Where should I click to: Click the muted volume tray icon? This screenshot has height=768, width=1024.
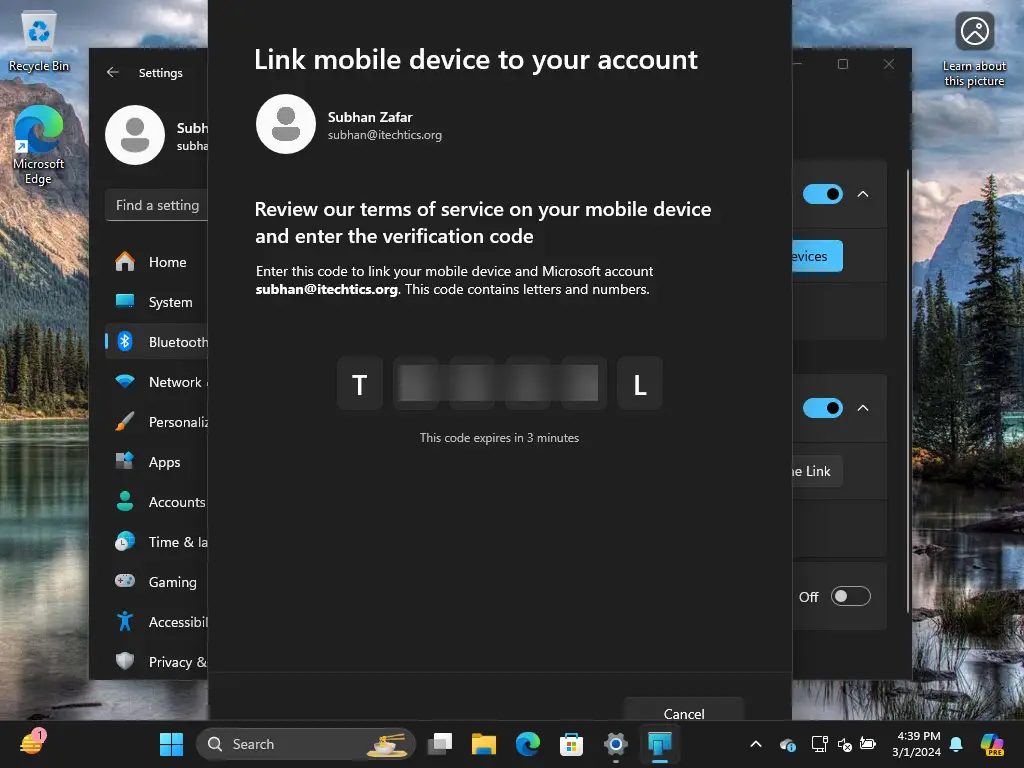coord(844,744)
